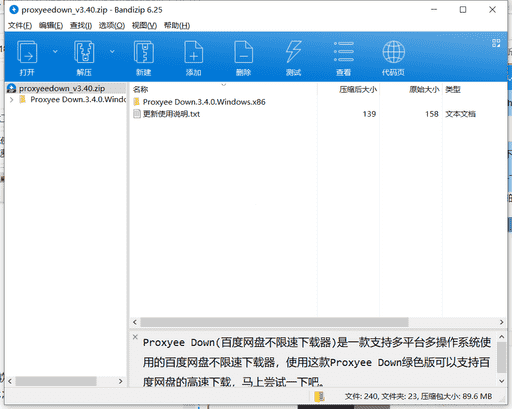This screenshot has width=512, height=409.
Task: Open the Edit (编辑) menu
Action: click(x=51, y=25)
